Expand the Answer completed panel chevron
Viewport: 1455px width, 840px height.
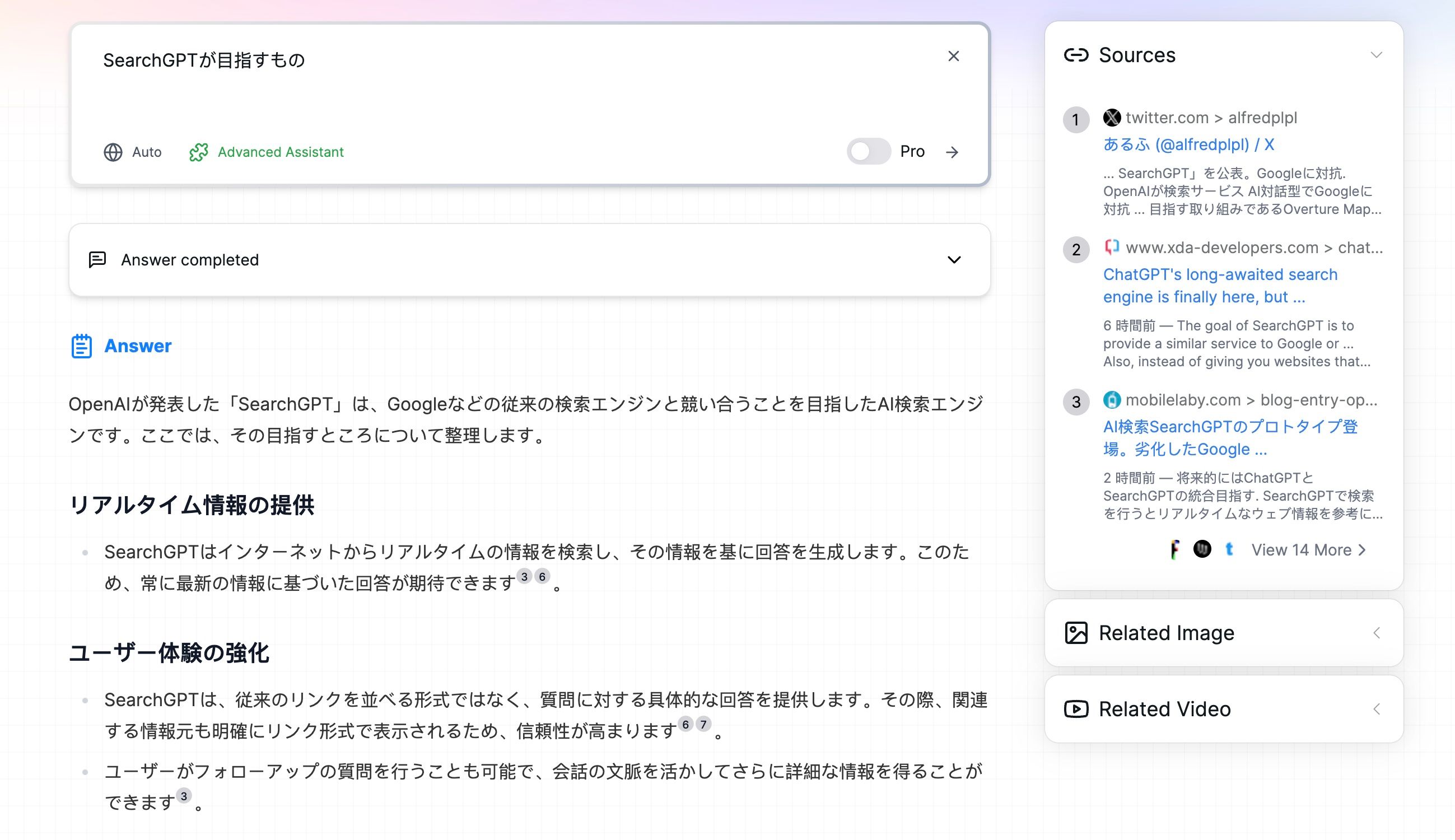coord(954,260)
